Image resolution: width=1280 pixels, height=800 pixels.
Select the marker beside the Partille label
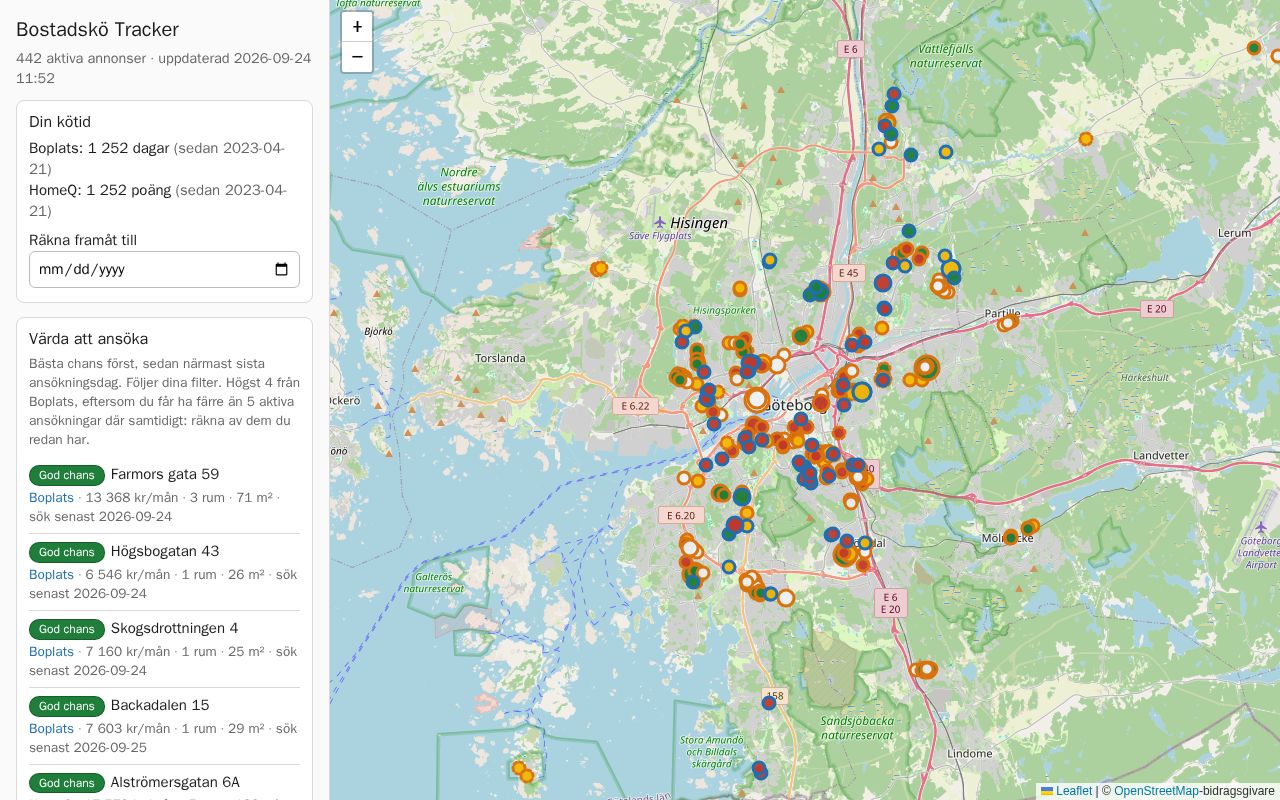pyautogui.click(x=1008, y=322)
